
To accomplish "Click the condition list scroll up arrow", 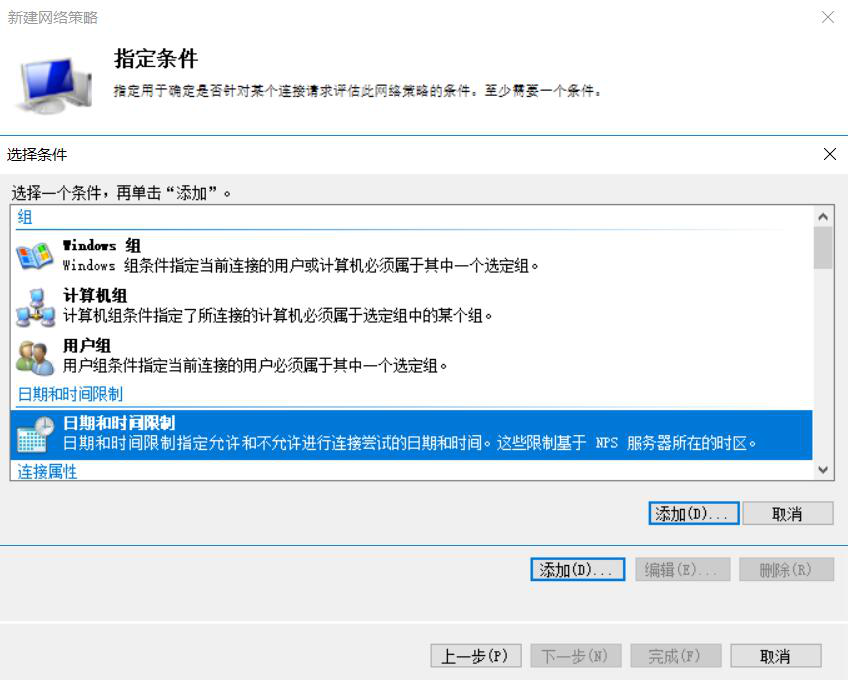I will pyautogui.click(x=823, y=217).
